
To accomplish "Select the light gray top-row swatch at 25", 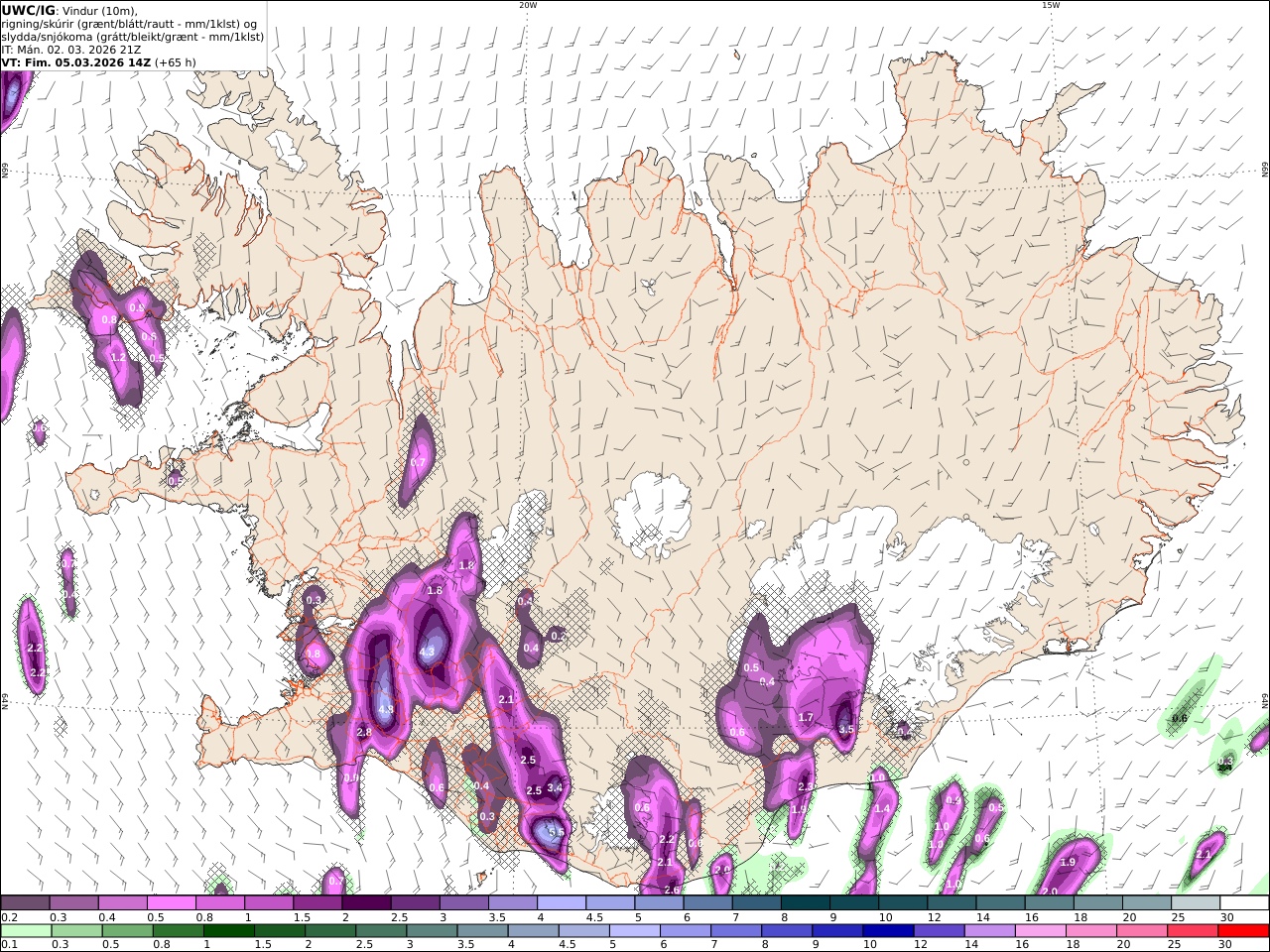I will tap(1194, 903).
